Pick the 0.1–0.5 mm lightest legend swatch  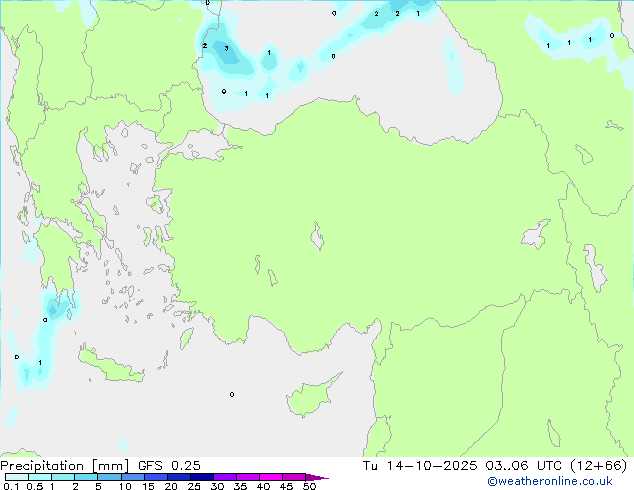point(17,477)
